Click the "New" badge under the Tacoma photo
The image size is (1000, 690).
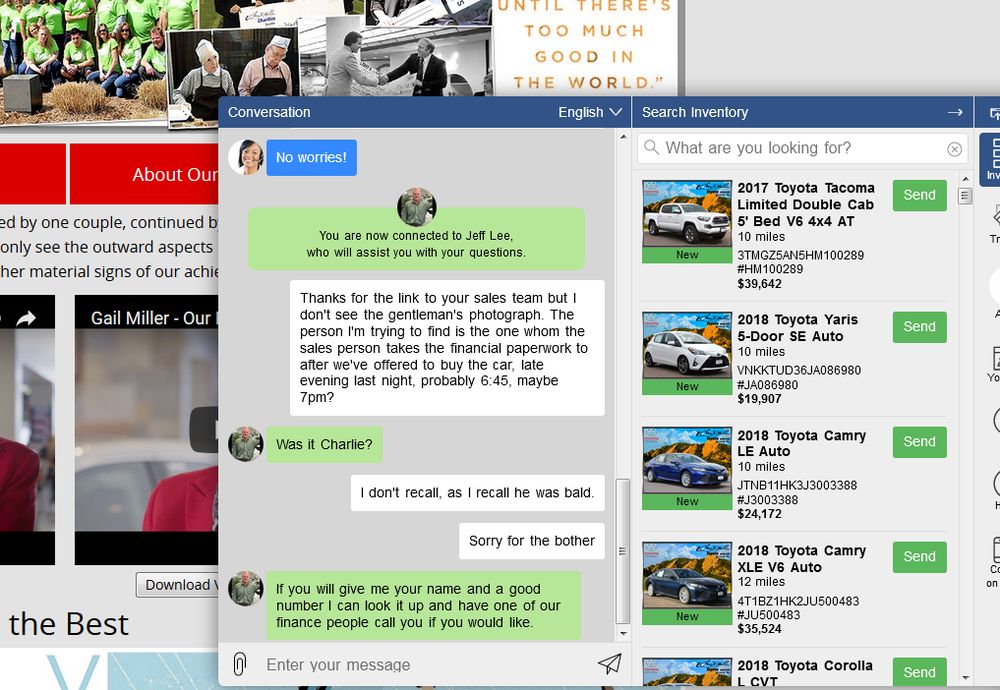(x=687, y=254)
